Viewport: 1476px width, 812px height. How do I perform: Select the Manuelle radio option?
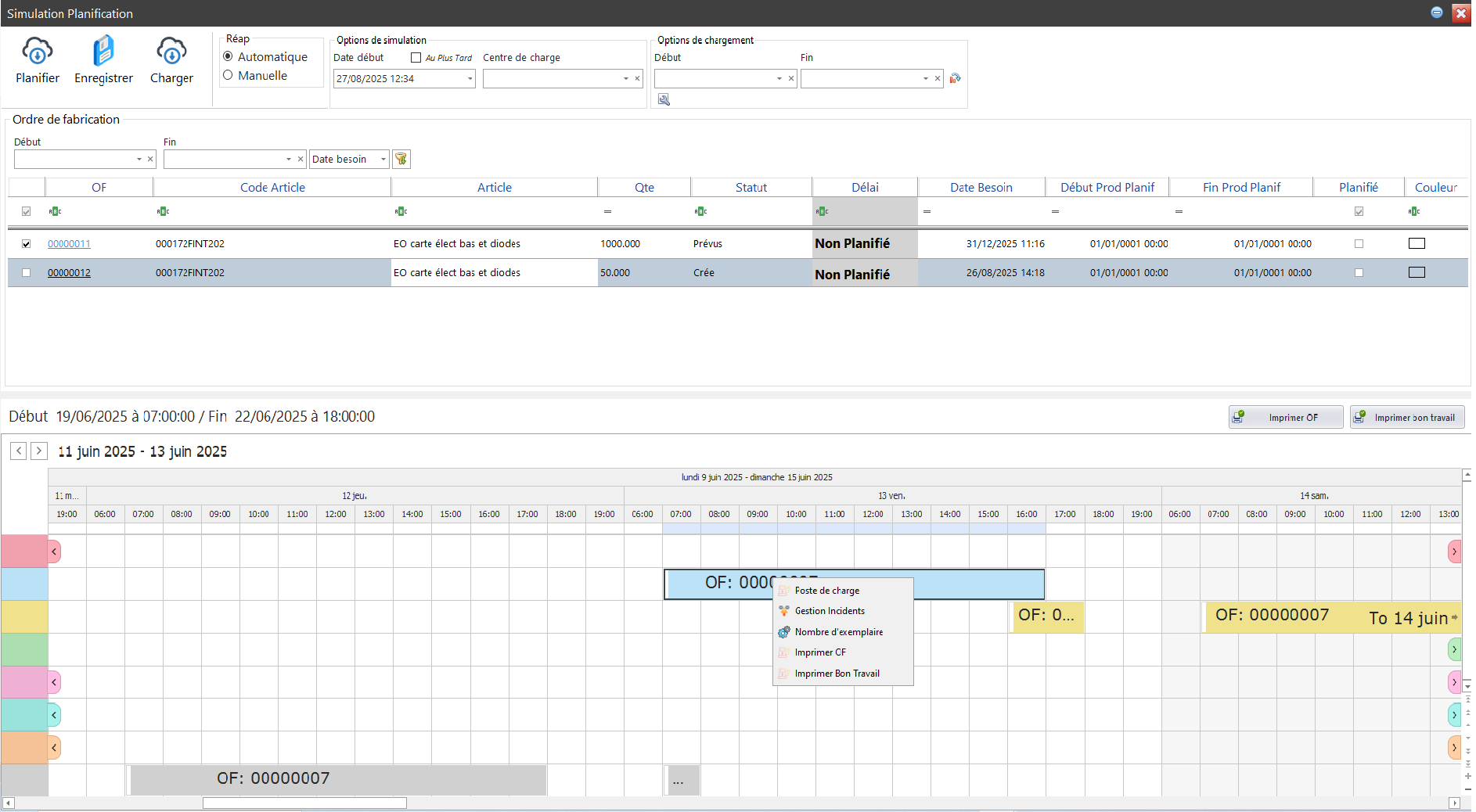point(229,76)
